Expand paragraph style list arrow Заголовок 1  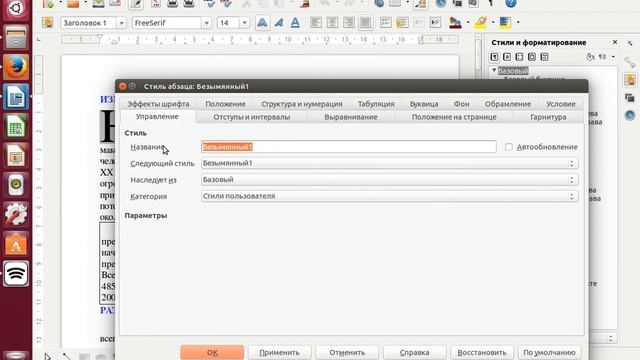point(122,23)
